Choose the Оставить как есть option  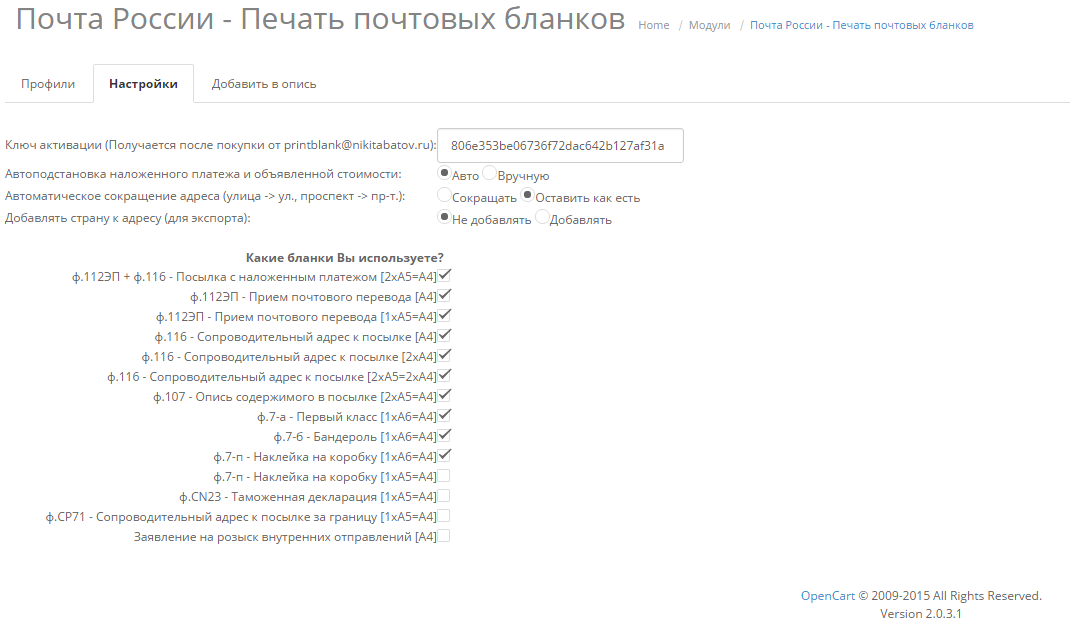(527, 195)
